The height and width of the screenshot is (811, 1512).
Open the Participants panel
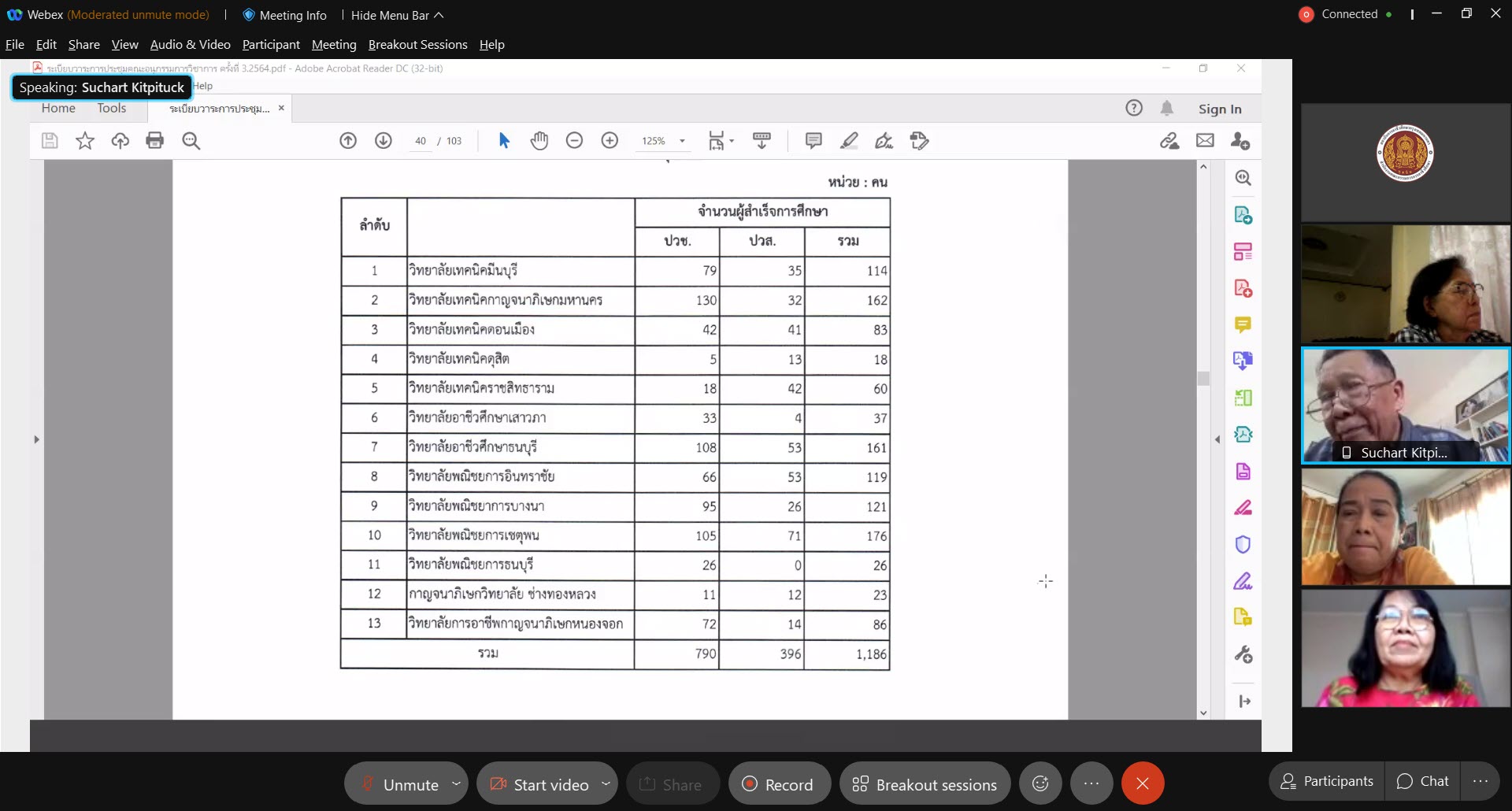[1327, 781]
